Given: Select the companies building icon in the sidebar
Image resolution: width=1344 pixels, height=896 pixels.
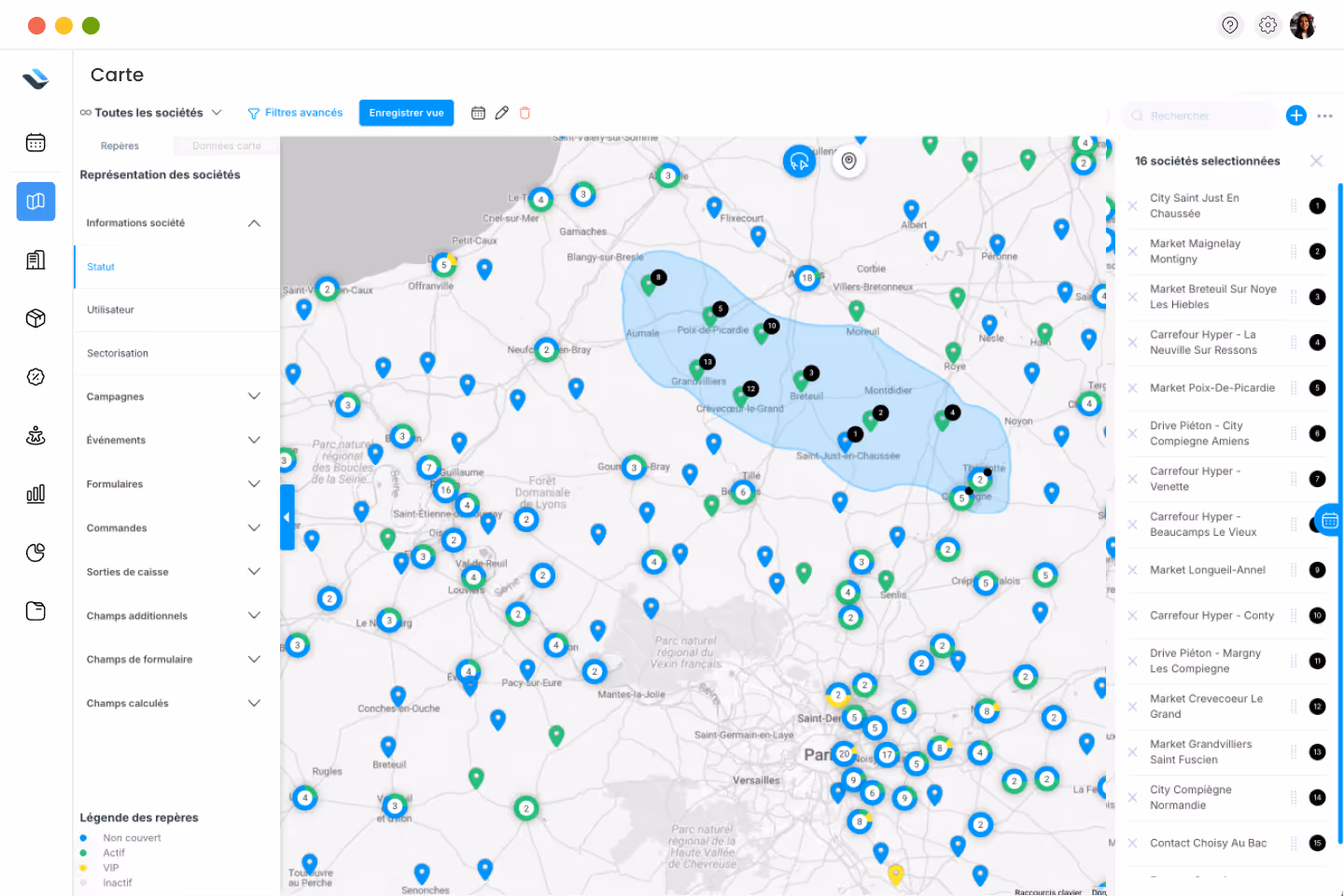Looking at the screenshot, I should point(35,259).
